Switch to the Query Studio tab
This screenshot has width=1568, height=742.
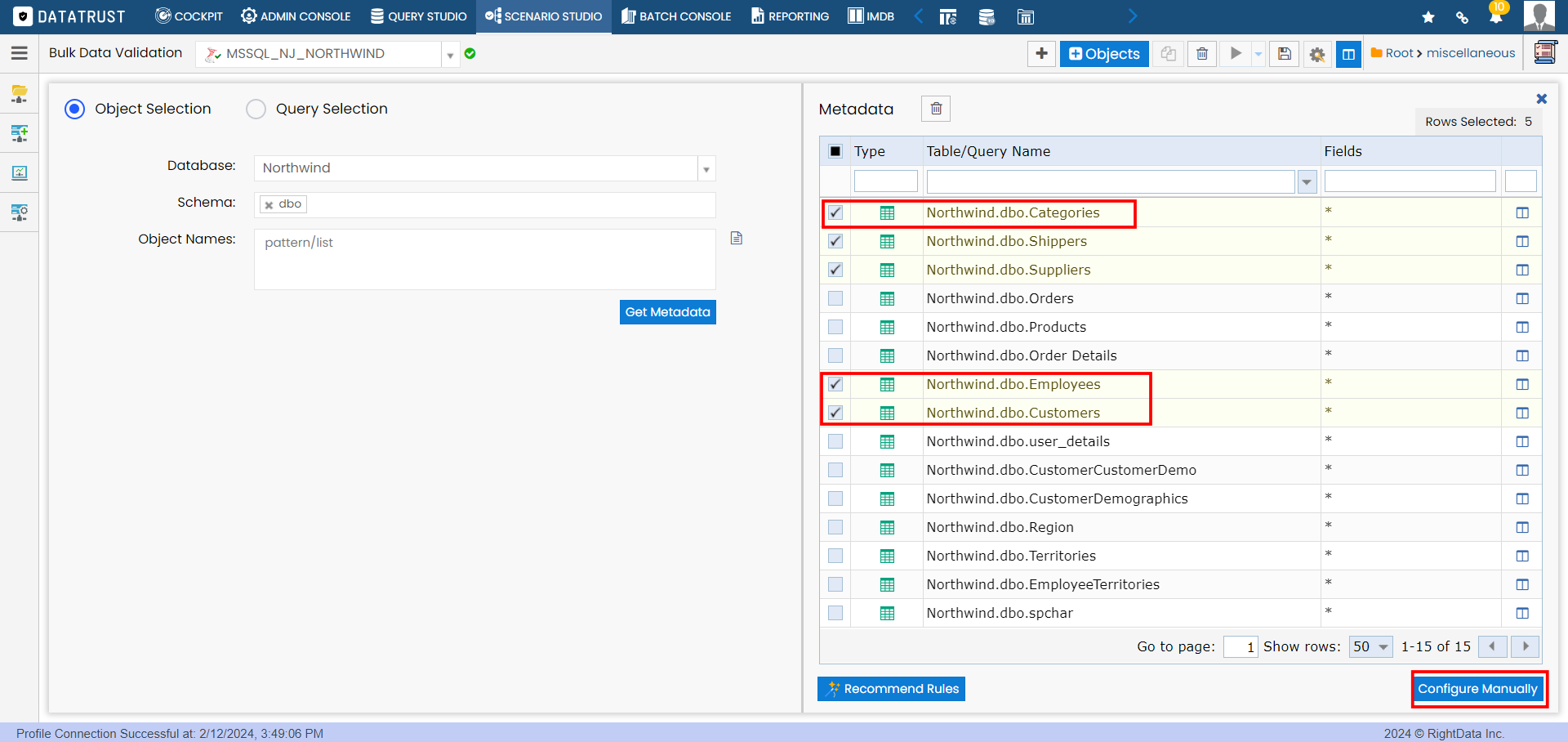coord(418,16)
